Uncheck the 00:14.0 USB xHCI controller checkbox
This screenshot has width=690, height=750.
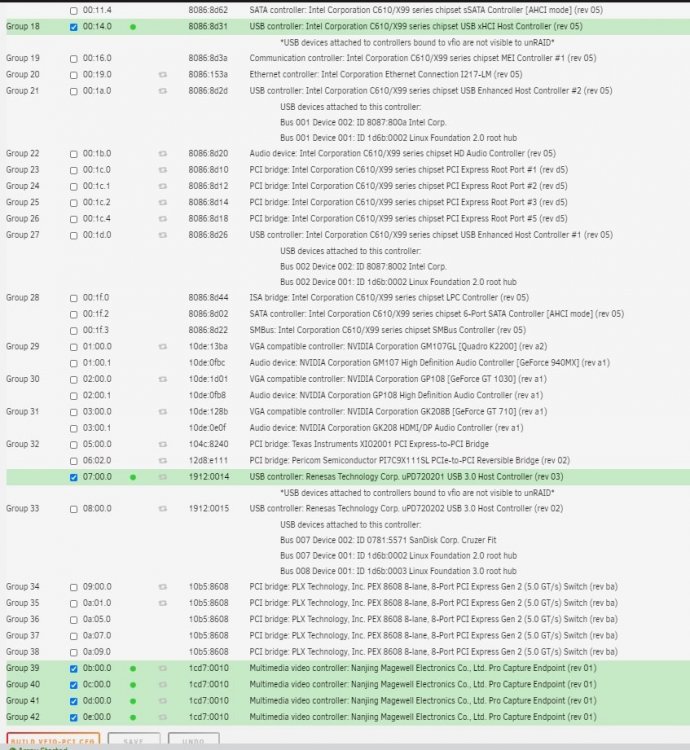(x=74, y=27)
